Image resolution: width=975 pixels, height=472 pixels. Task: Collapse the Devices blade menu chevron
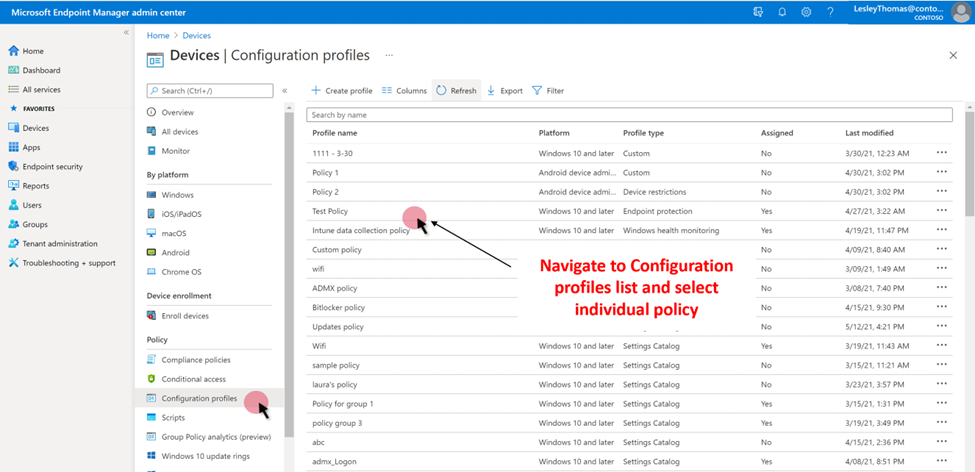pyautogui.click(x=285, y=91)
